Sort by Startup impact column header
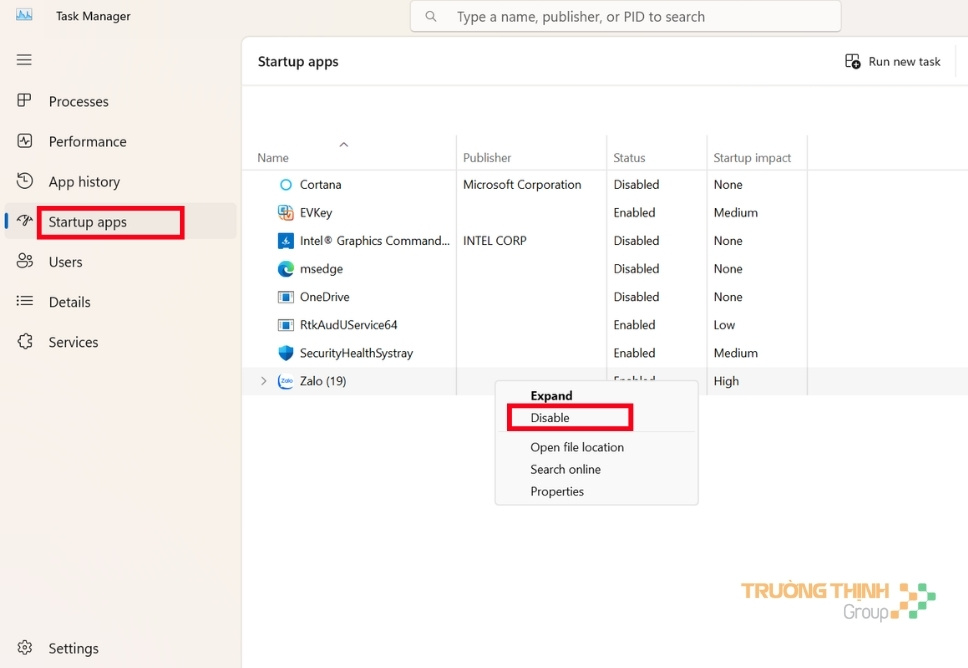This screenshot has width=968, height=668. tap(752, 158)
